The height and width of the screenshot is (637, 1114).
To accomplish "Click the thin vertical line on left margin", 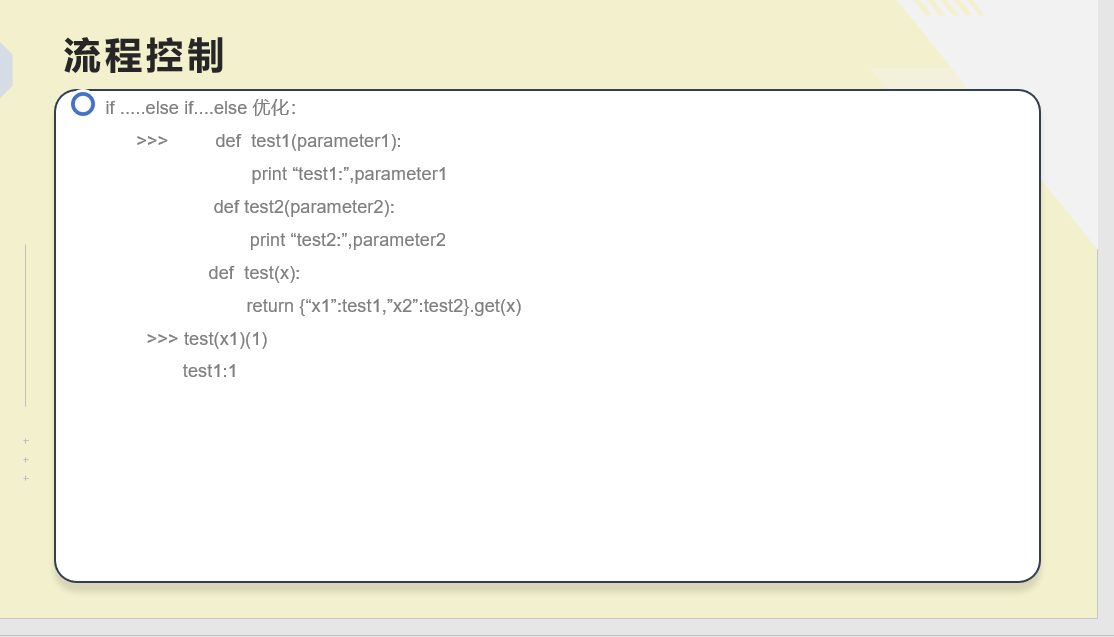I will [x=26, y=325].
